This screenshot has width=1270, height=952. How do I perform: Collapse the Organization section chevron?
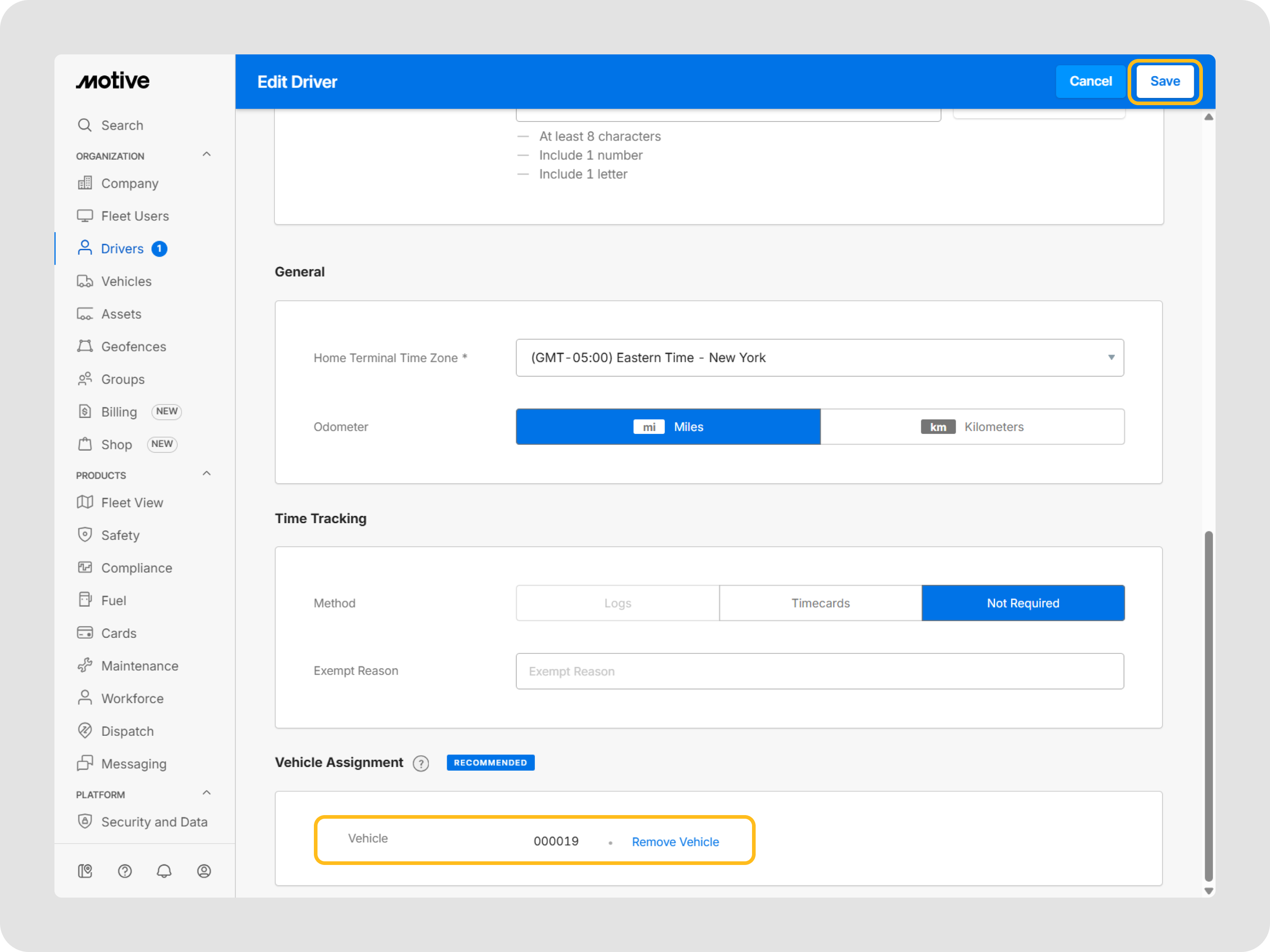tap(207, 155)
